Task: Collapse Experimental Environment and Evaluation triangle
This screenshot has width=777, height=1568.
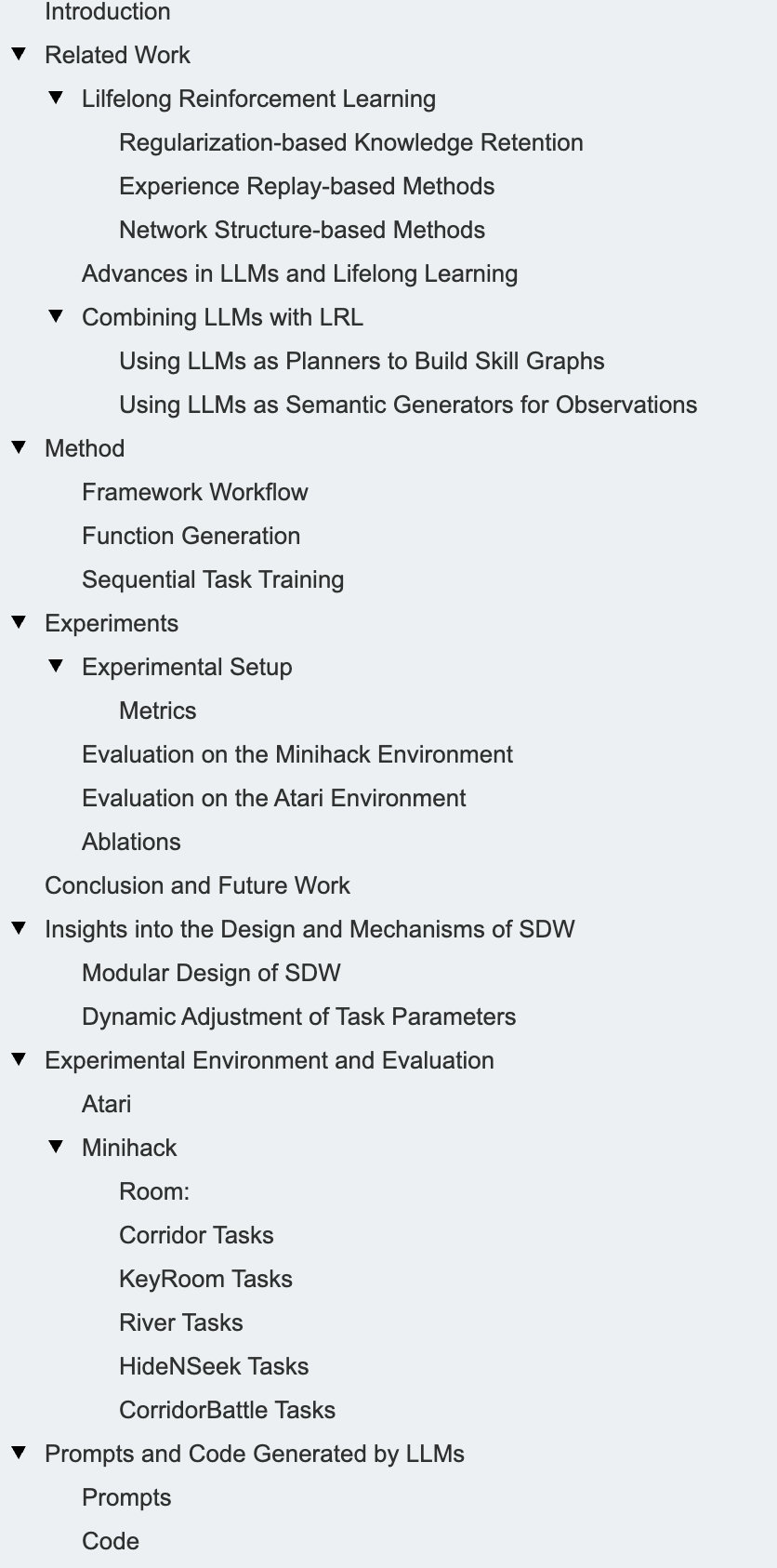Action: click(19, 1059)
